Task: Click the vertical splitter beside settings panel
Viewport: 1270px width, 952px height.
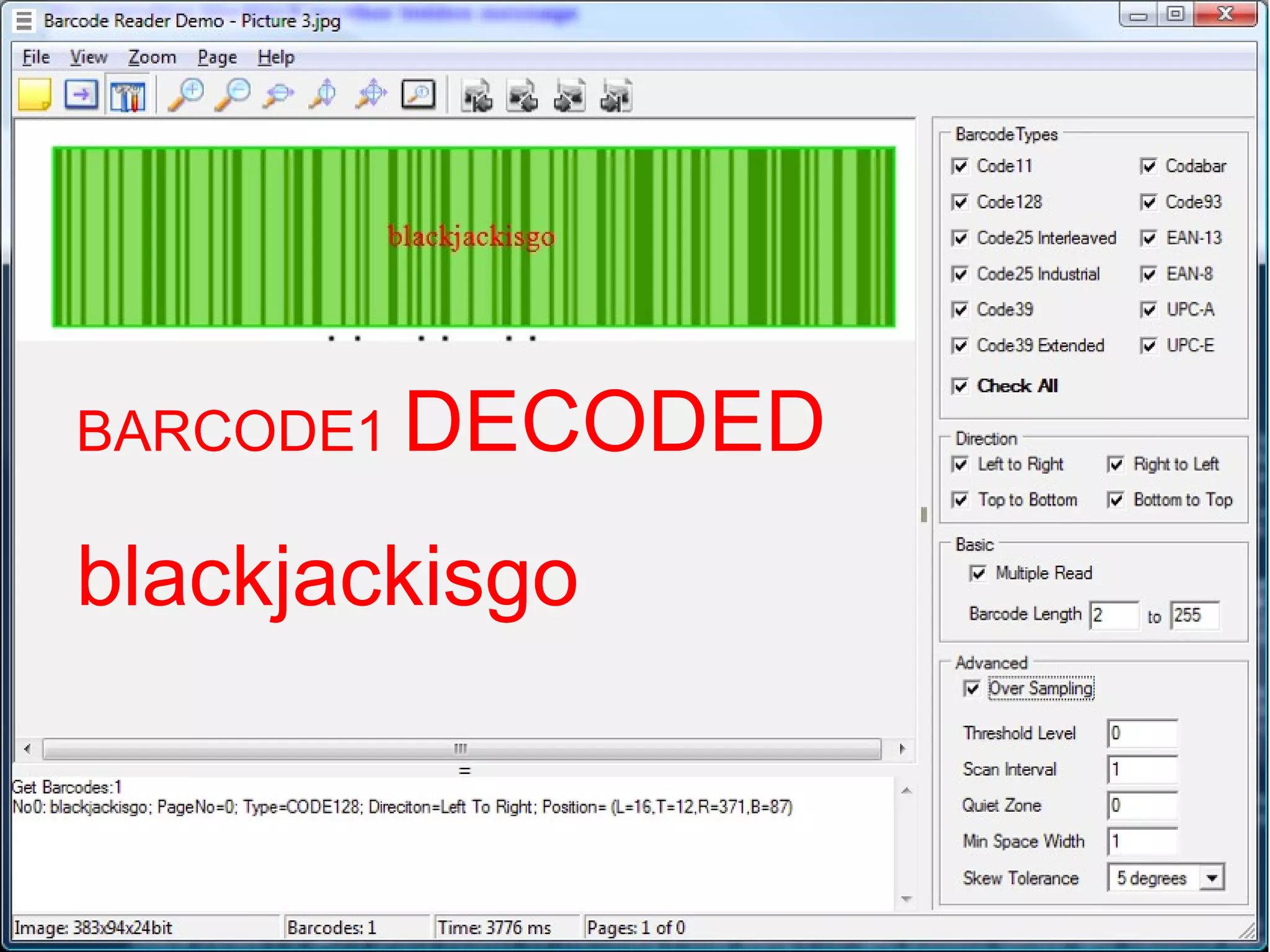Action: click(924, 514)
